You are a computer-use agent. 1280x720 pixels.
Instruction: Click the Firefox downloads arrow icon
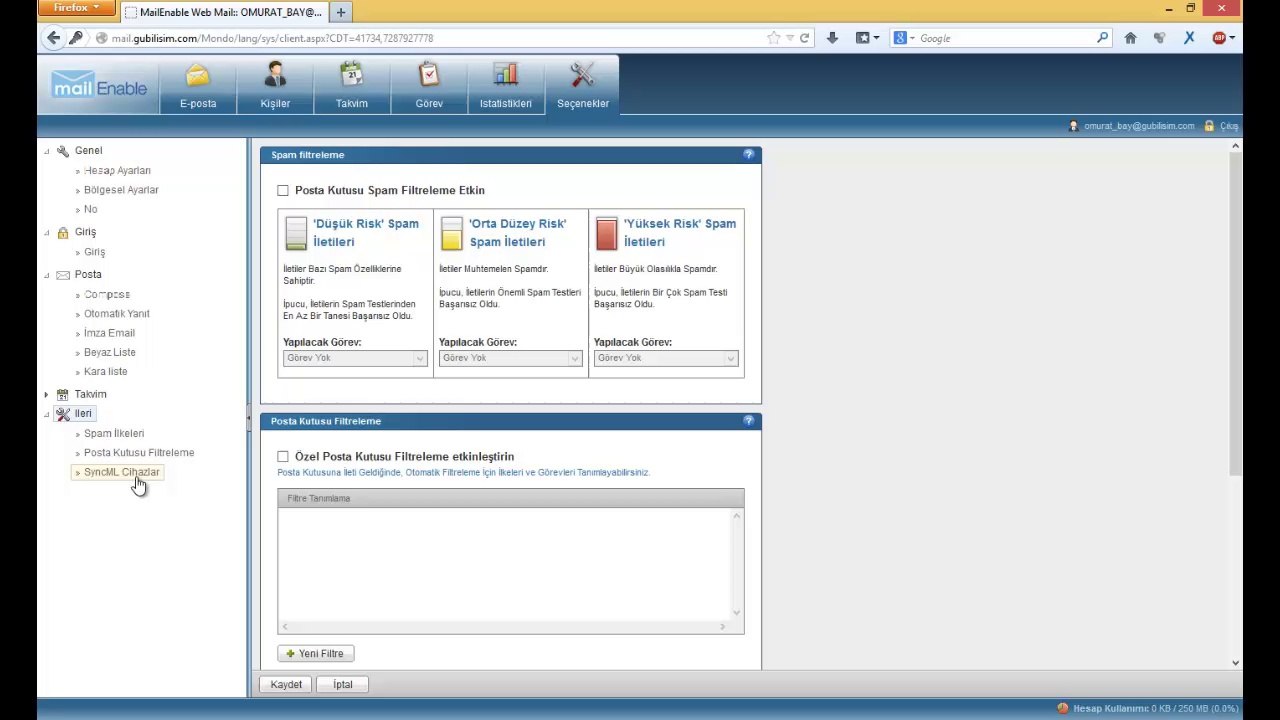point(832,38)
